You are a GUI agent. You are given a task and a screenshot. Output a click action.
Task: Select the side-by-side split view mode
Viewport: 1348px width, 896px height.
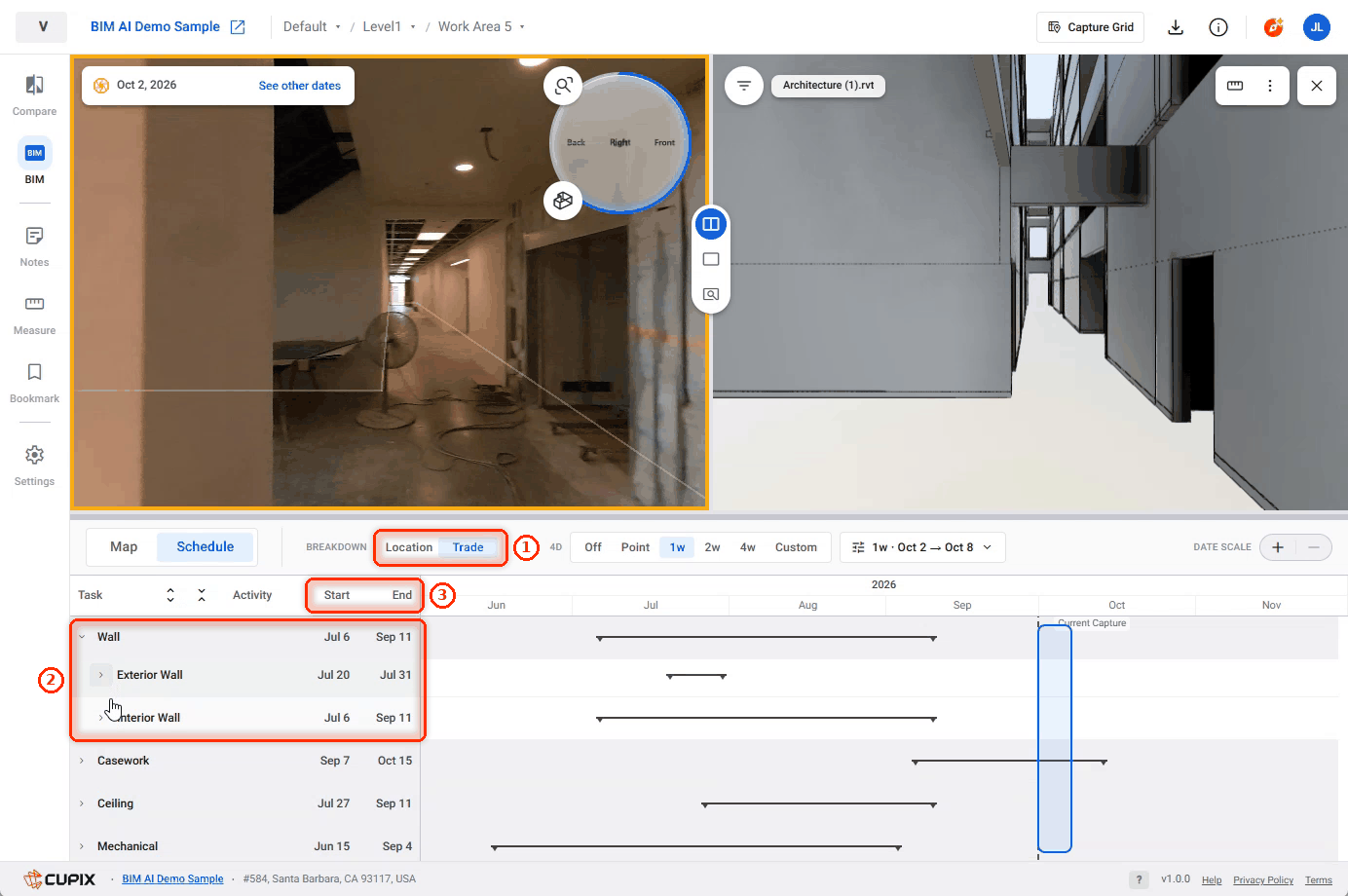[711, 224]
